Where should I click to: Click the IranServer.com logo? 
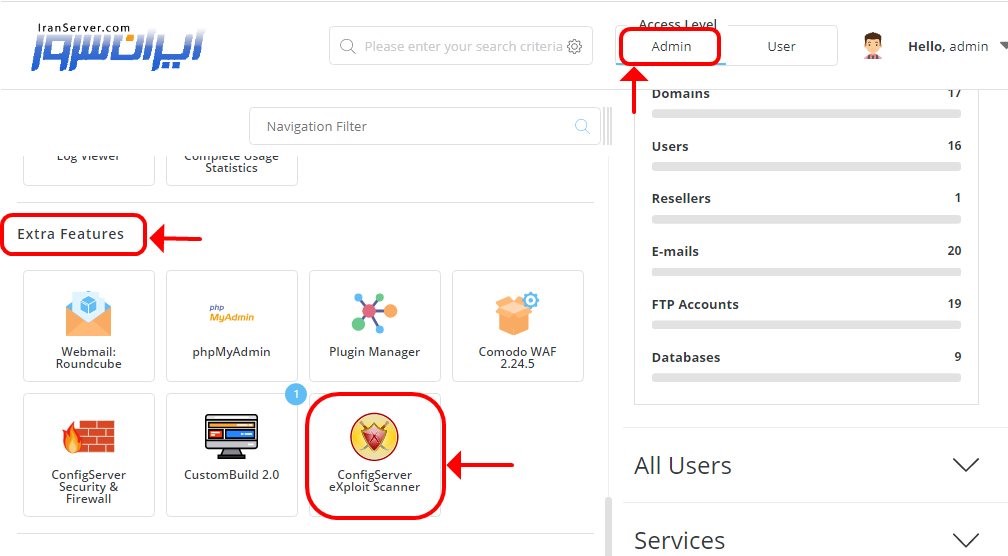pyautogui.click(x=118, y=46)
